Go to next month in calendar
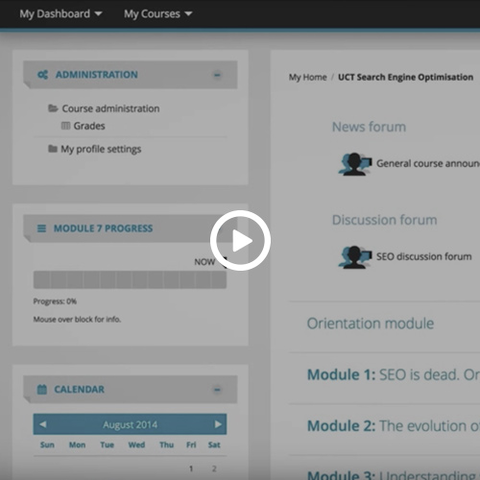480x480 pixels. point(218,424)
